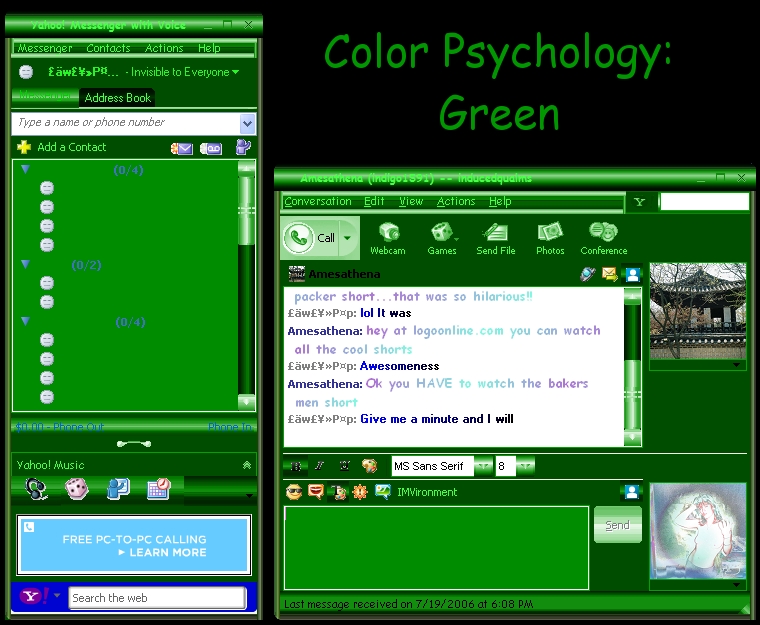
Task: Open the Contacts menu
Action: coord(108,48)
